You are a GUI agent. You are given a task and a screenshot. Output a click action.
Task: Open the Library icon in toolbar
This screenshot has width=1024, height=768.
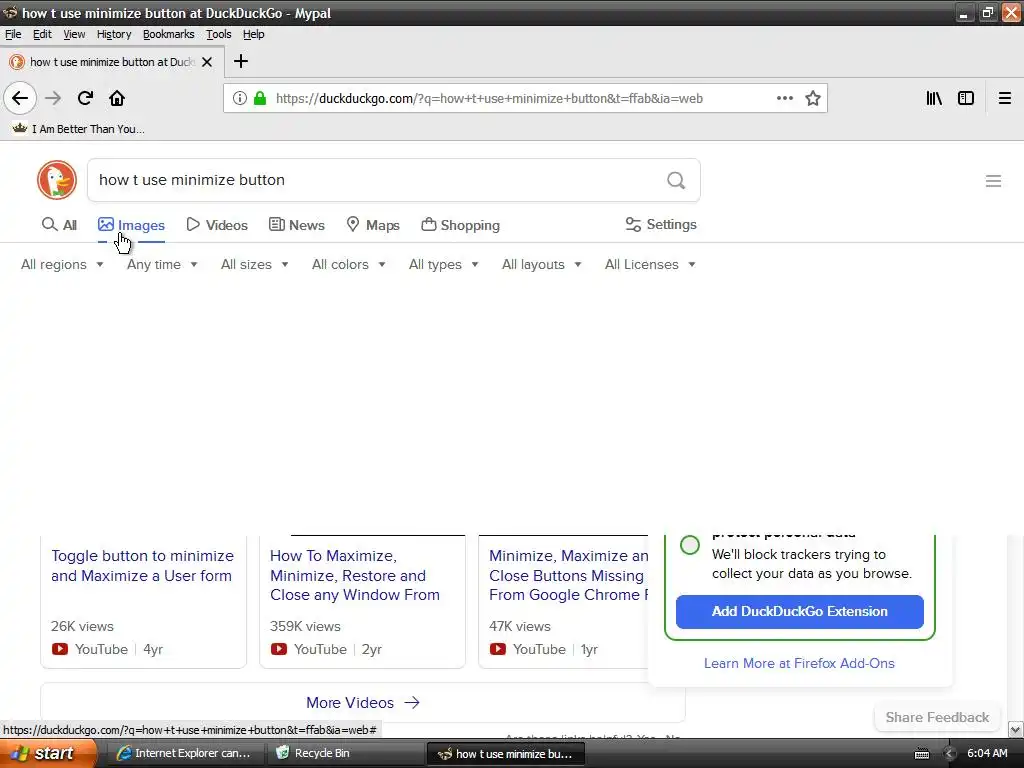coord(934,99)
